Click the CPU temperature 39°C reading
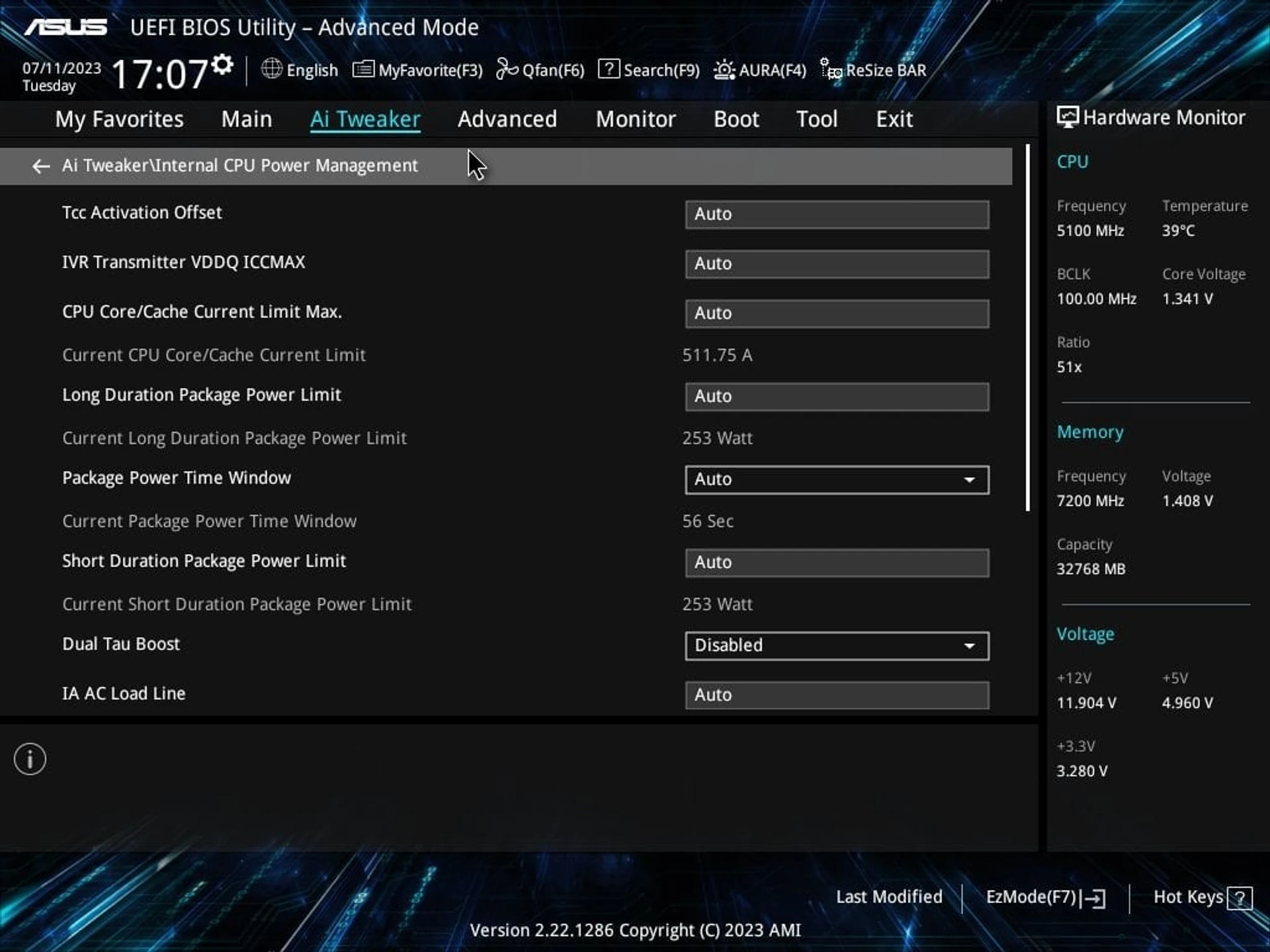The height and width of the screenshot is (952, 1270). pos(1178,231)
